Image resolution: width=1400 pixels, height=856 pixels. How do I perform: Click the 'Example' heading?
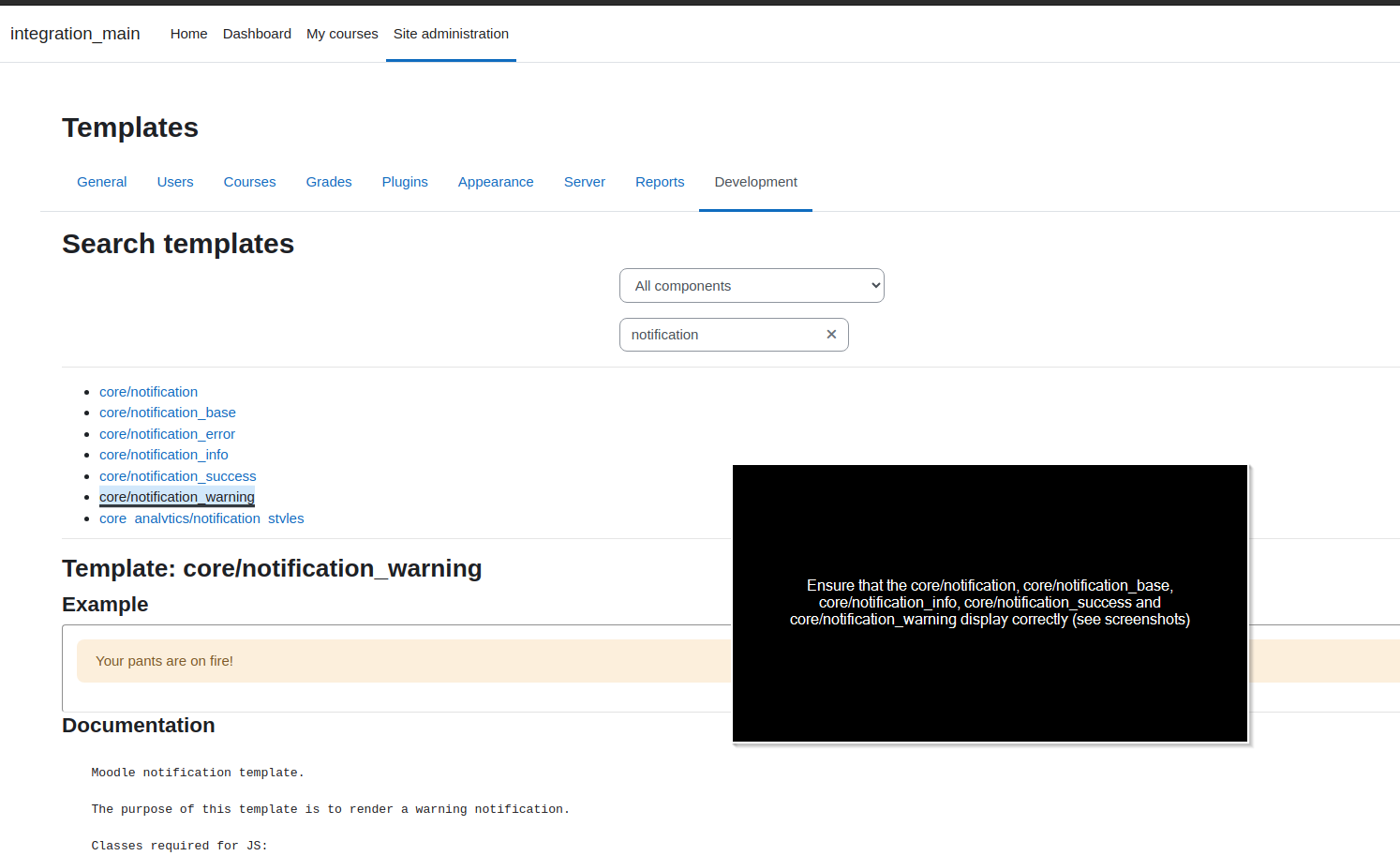[105, 605]
